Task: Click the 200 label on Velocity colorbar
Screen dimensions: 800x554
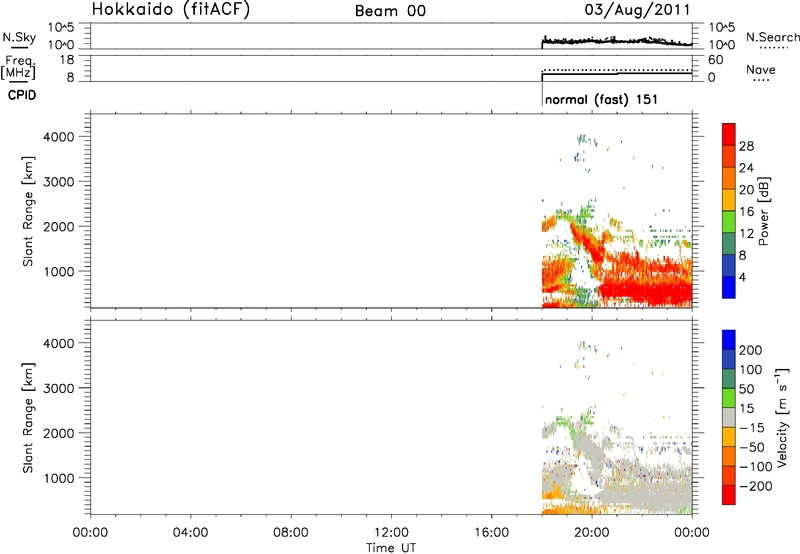Action: point(751,350)
